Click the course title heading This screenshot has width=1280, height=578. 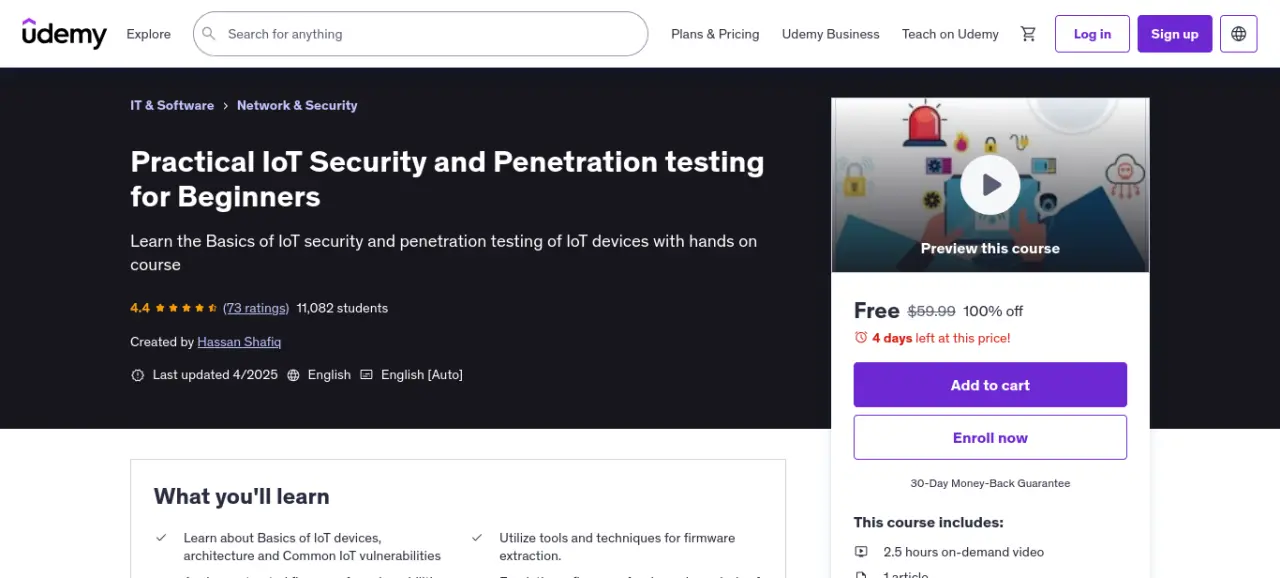[x=447, y=179]
